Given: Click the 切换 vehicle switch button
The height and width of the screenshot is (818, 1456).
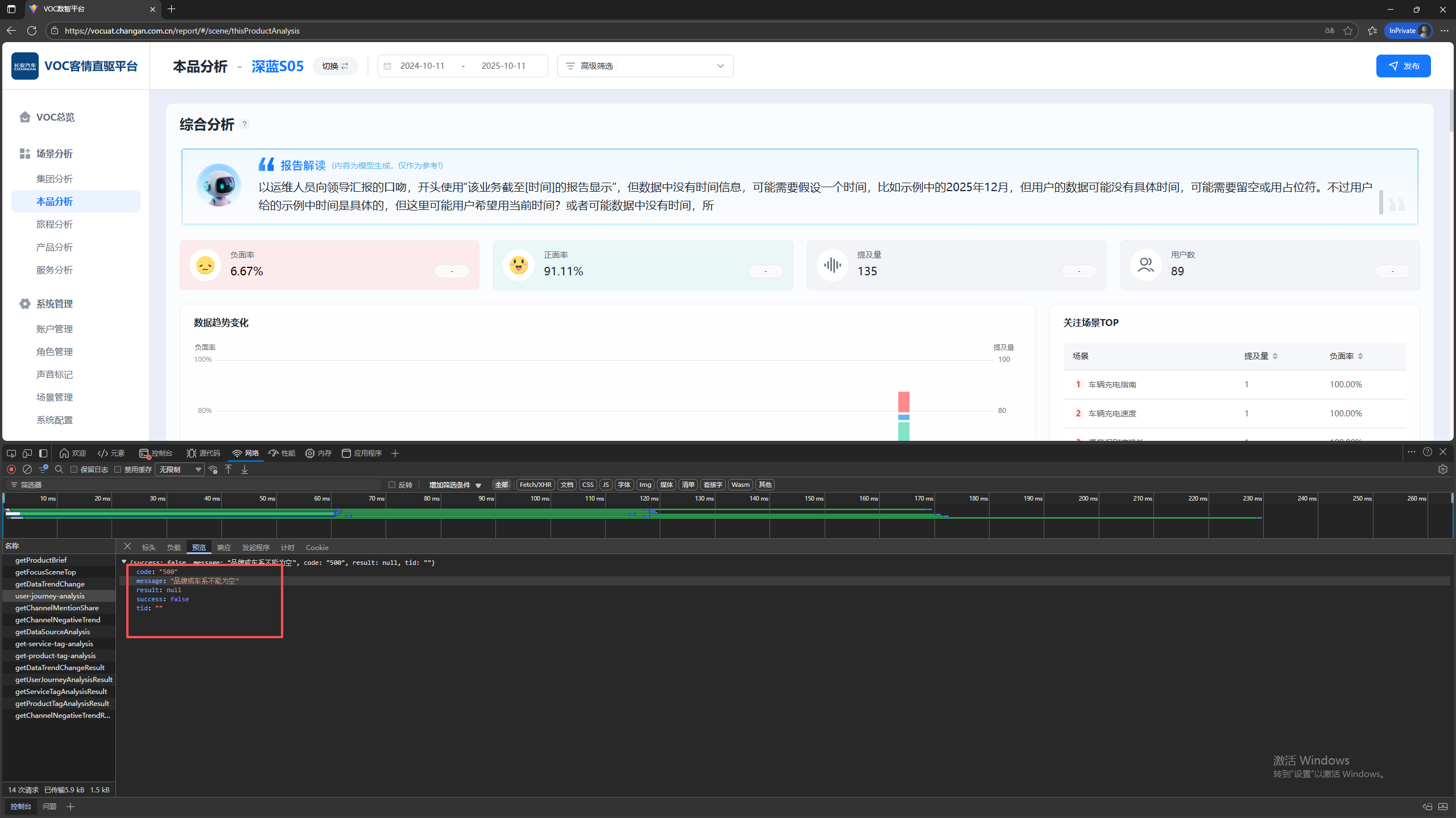Looking at the screenshot, I should coord(335,66).
